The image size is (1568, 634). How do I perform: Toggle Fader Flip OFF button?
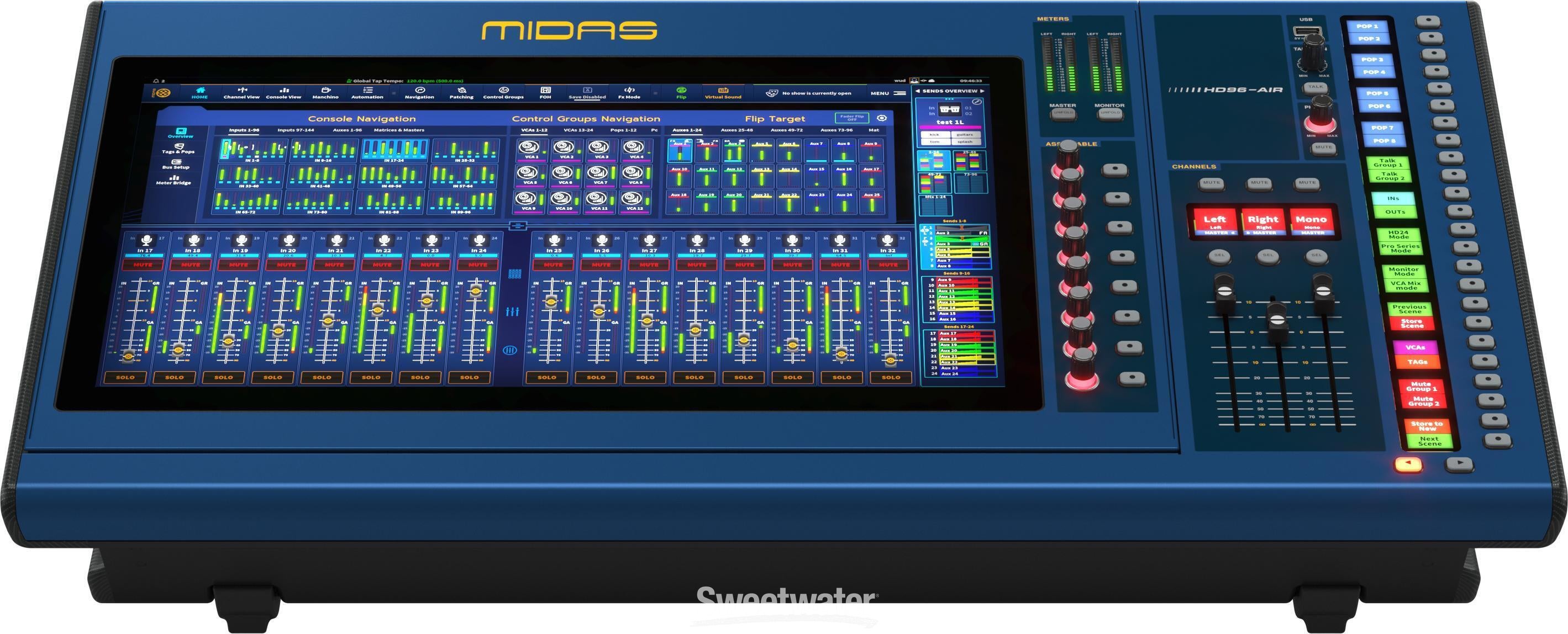[x=852, y=119]
